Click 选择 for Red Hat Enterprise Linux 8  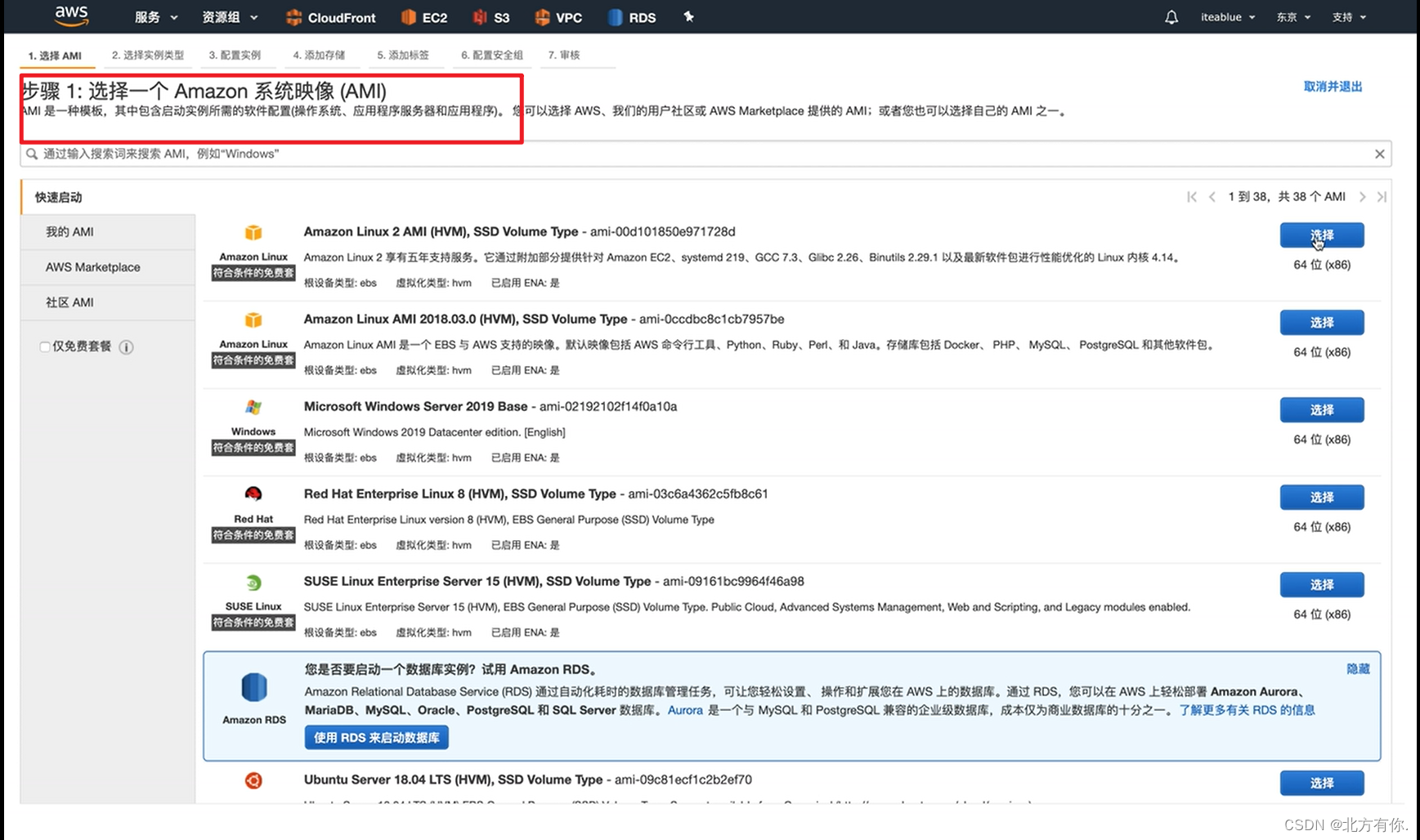(x=1322, y=498)
